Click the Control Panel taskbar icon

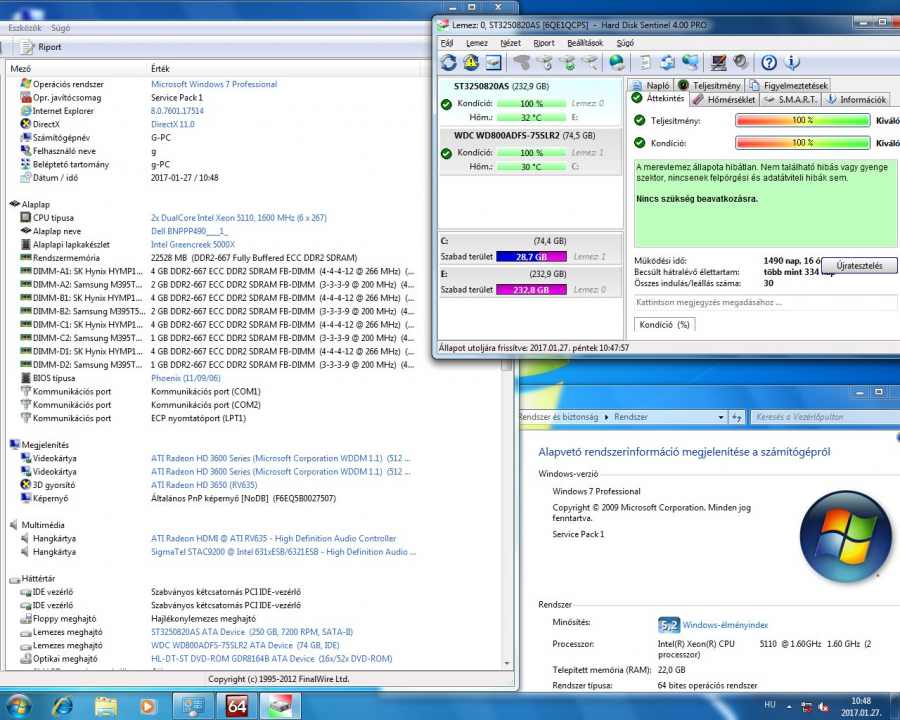pyautogui.click(x=193, y=706)
